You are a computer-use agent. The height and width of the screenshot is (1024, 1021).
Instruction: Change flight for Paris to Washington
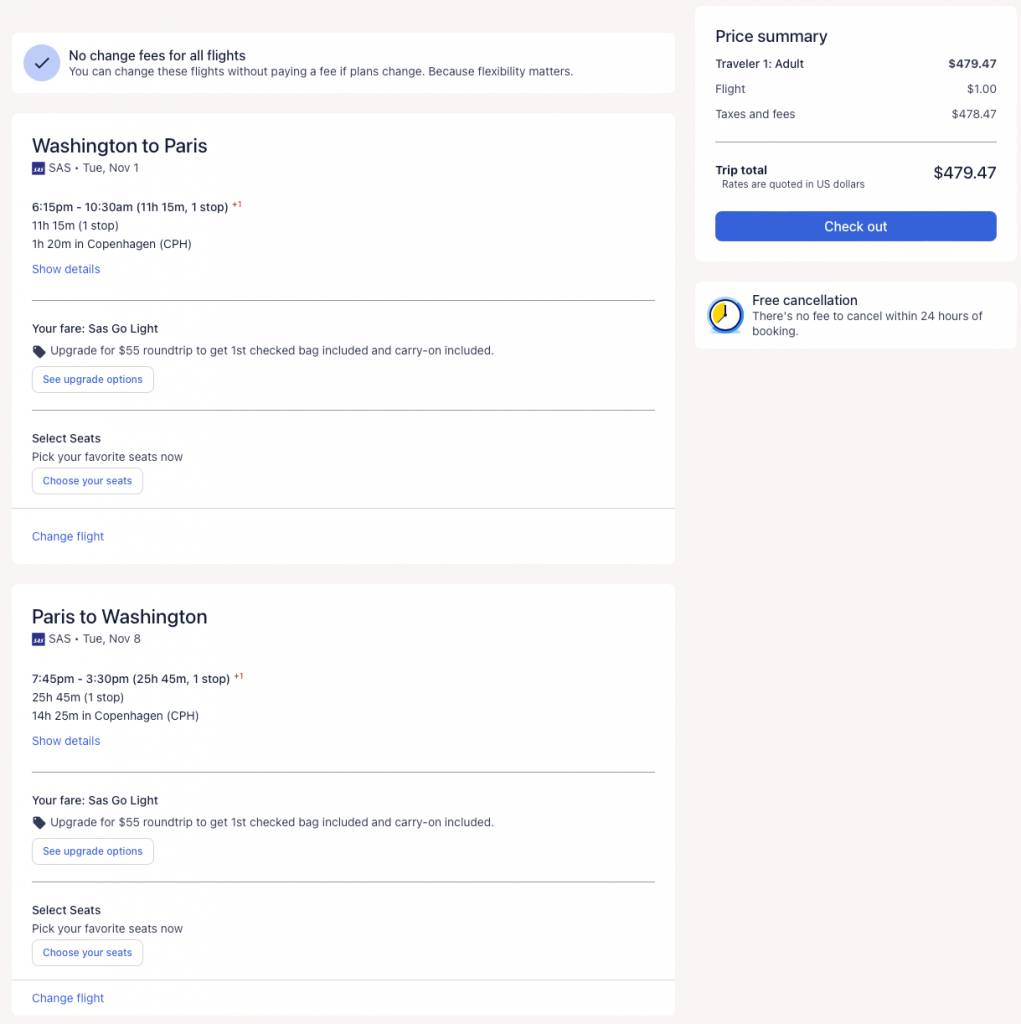(x=68, y=998)
